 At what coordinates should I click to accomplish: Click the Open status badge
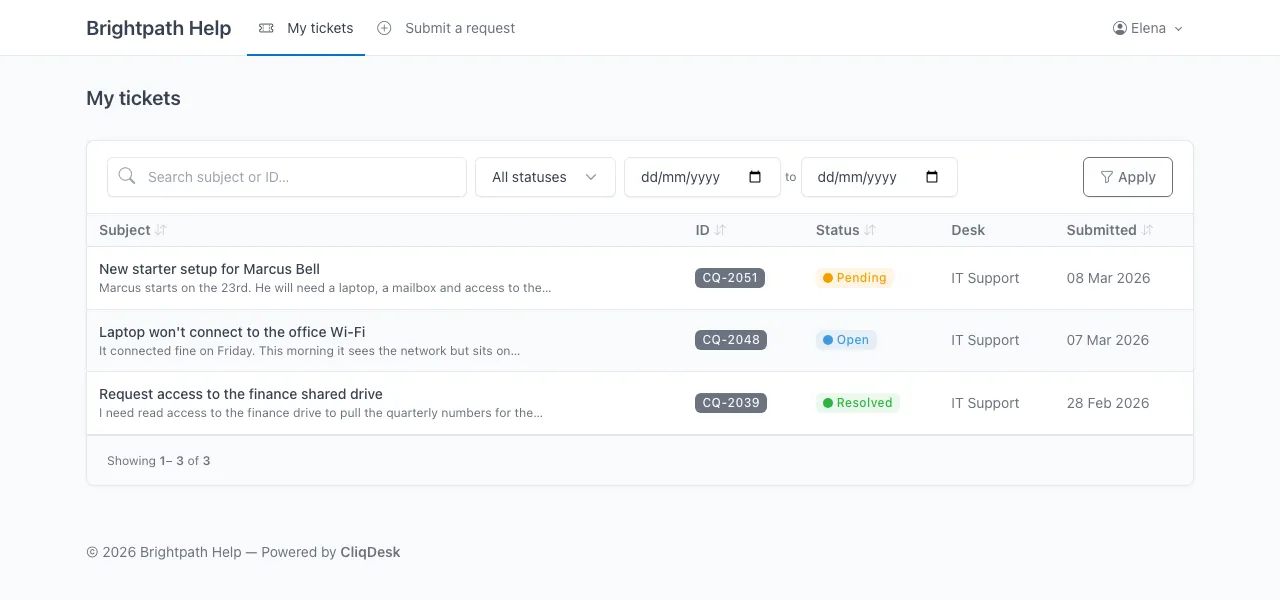coord(846,340)
